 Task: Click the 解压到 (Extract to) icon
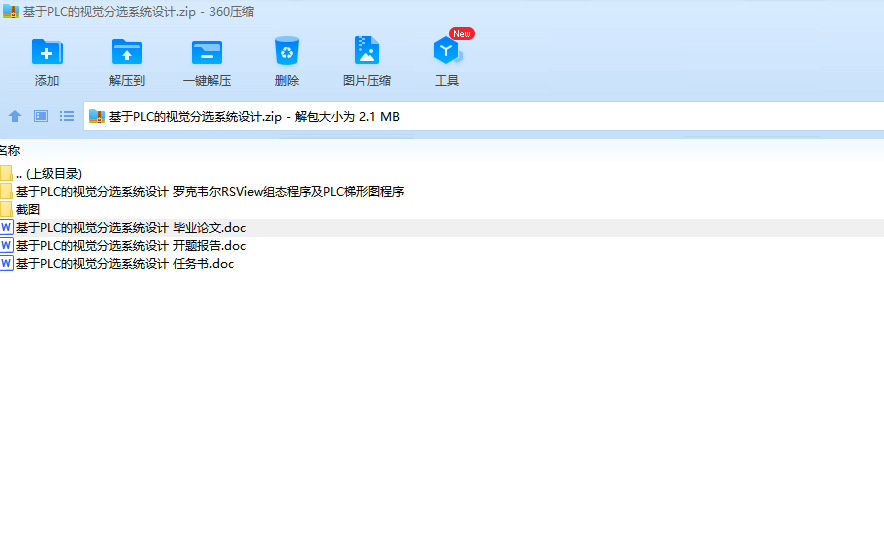pyautogui.click(x=127, y=52)
